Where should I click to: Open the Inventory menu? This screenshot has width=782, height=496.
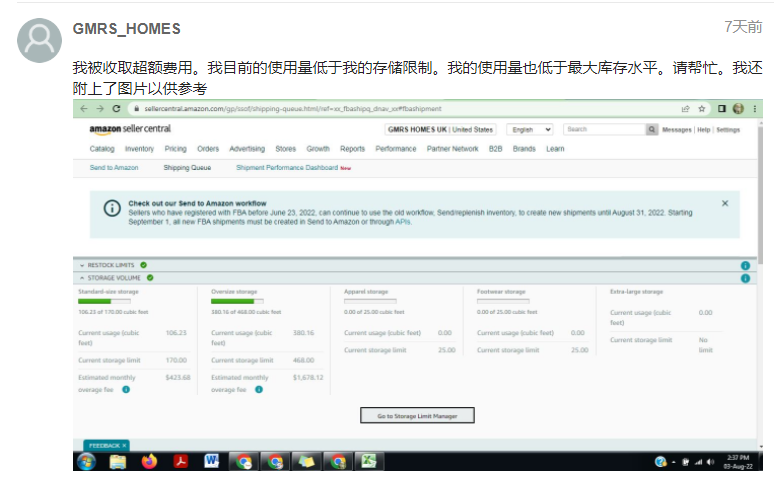click(x=139, y=149)
